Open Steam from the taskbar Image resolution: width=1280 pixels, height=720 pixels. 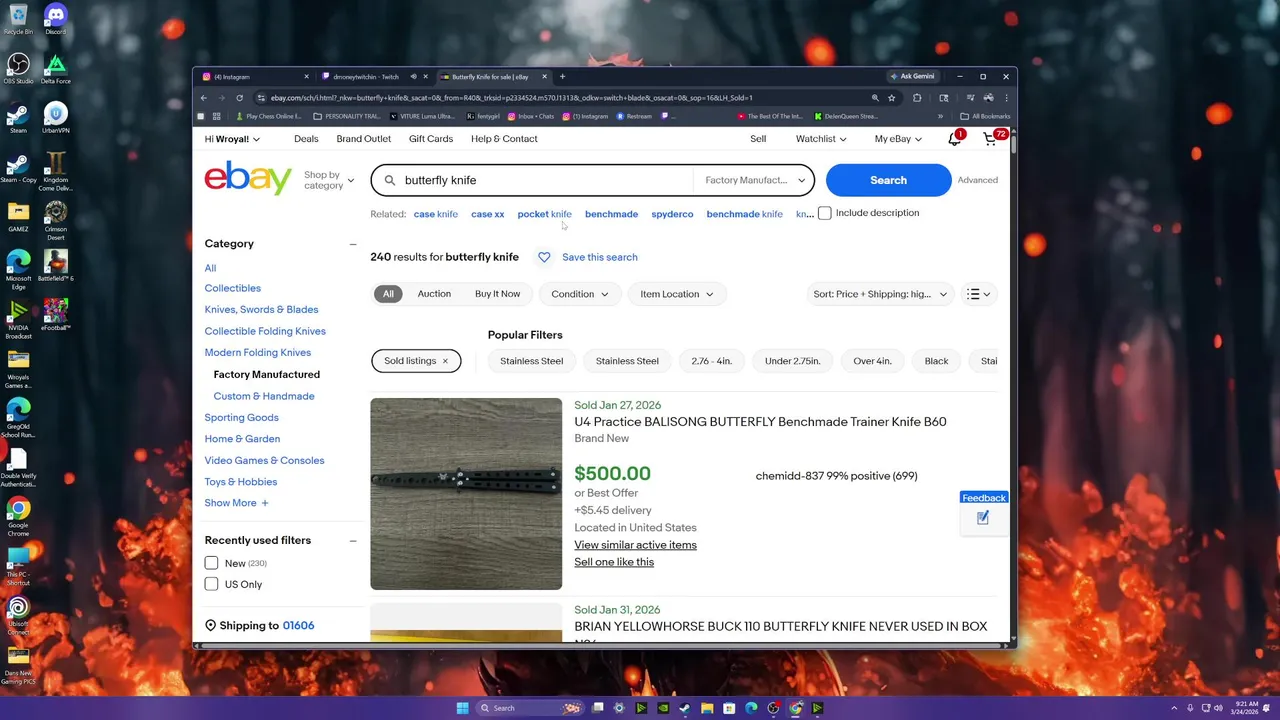(x=685, y=708)
